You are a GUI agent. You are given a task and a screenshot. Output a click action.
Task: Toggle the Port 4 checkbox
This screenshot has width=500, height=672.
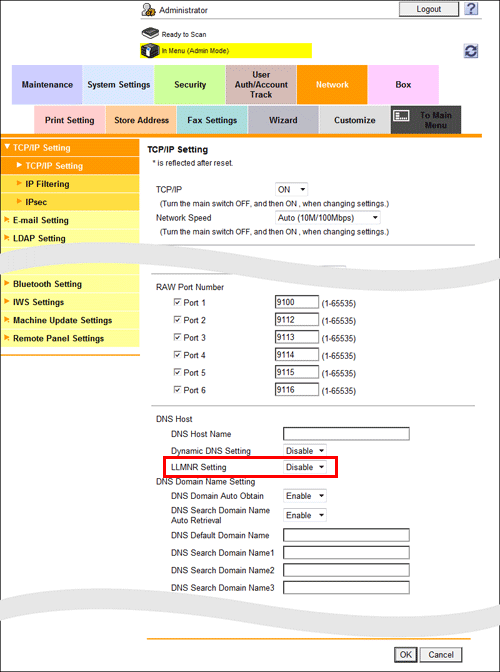(177, 355)
